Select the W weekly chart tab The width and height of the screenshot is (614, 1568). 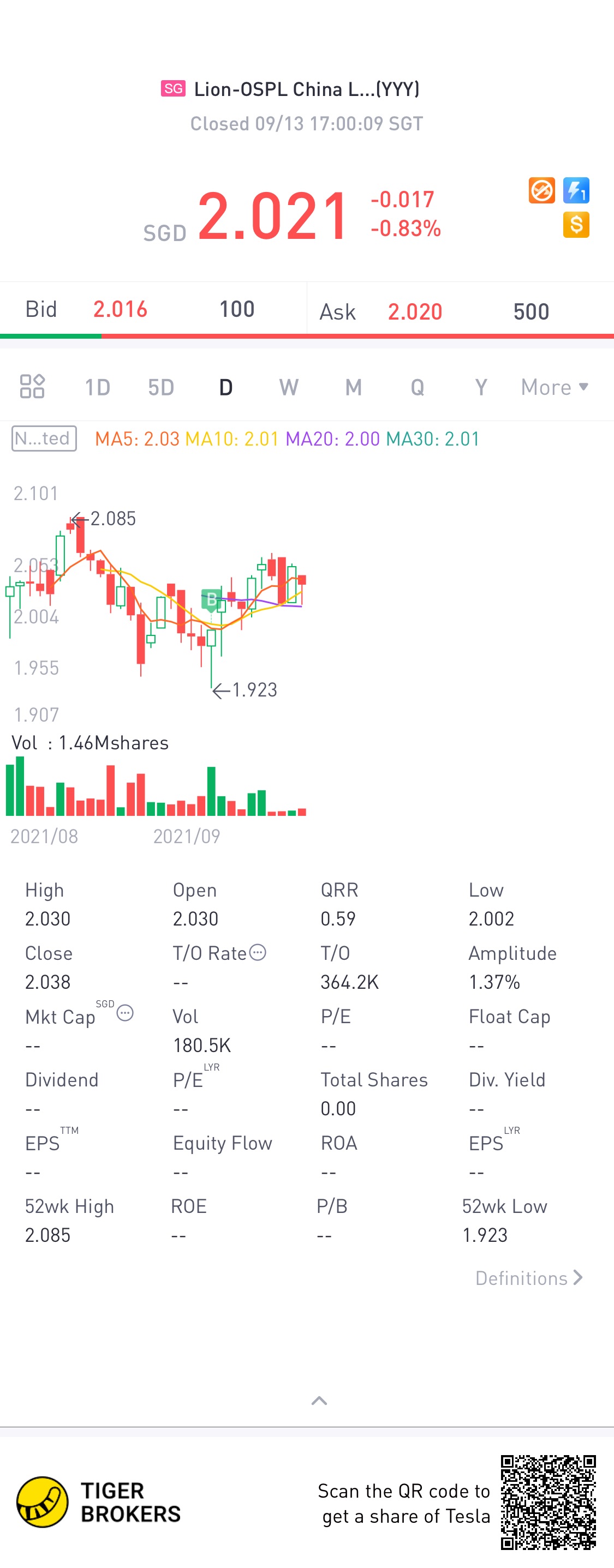tap(289, 387)
